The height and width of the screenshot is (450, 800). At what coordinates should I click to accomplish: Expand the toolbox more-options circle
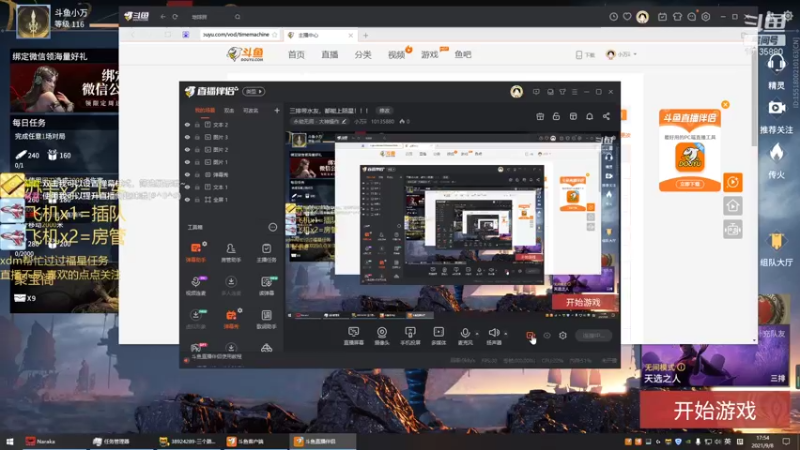(x=273, y=227)
